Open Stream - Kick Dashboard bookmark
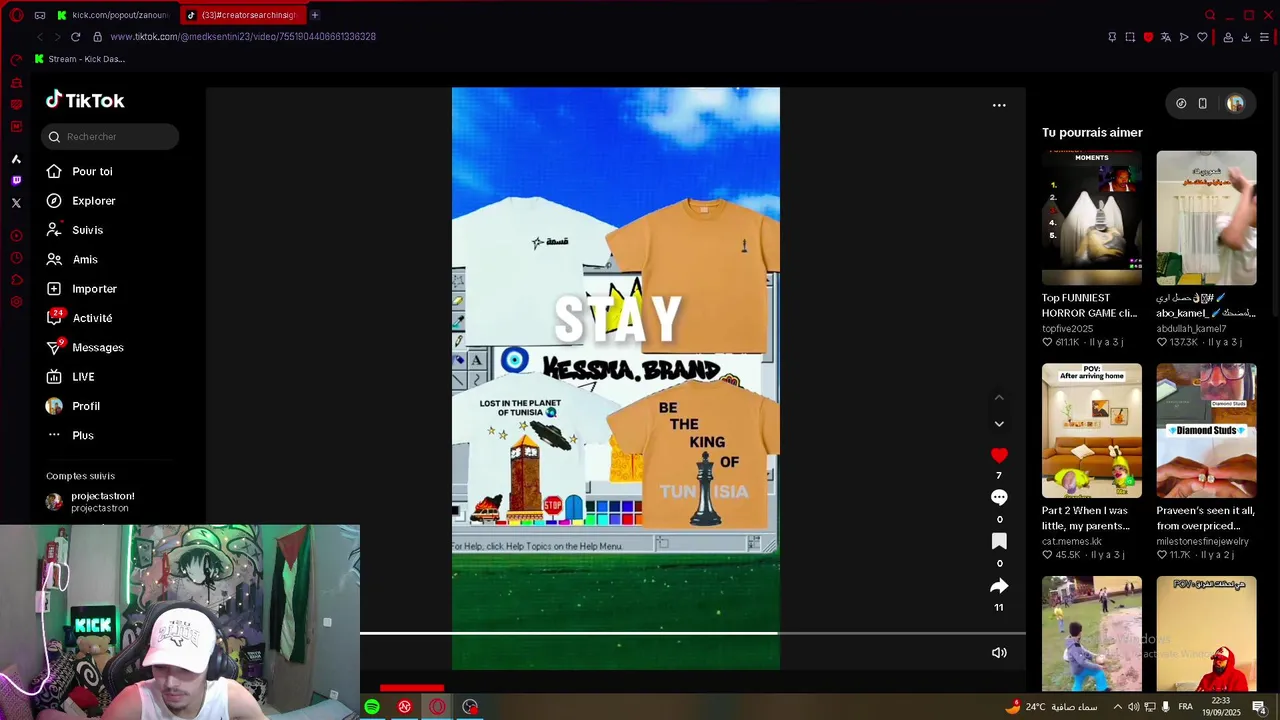The width and height of the screenshot is (1280, 720). 80,59
